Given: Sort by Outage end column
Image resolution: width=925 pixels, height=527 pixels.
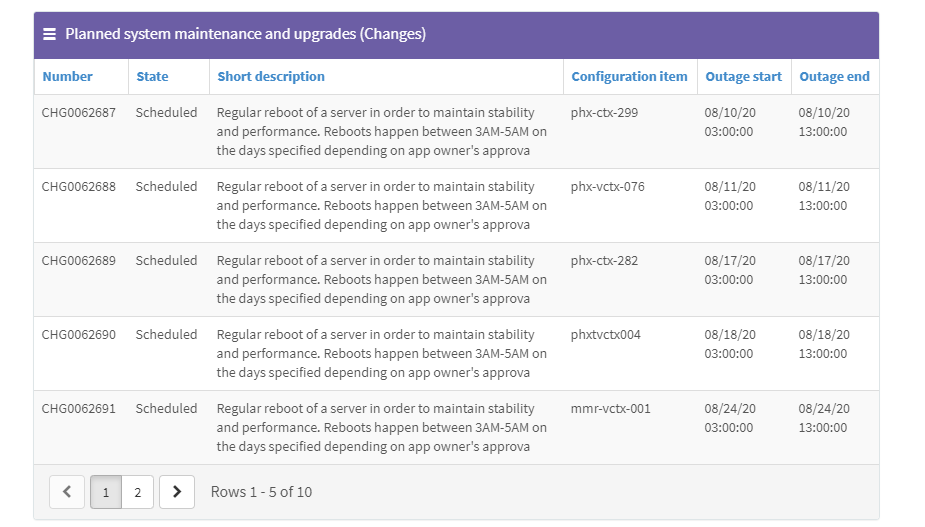Looking at the screenshot, I should [x=834, y=76].
